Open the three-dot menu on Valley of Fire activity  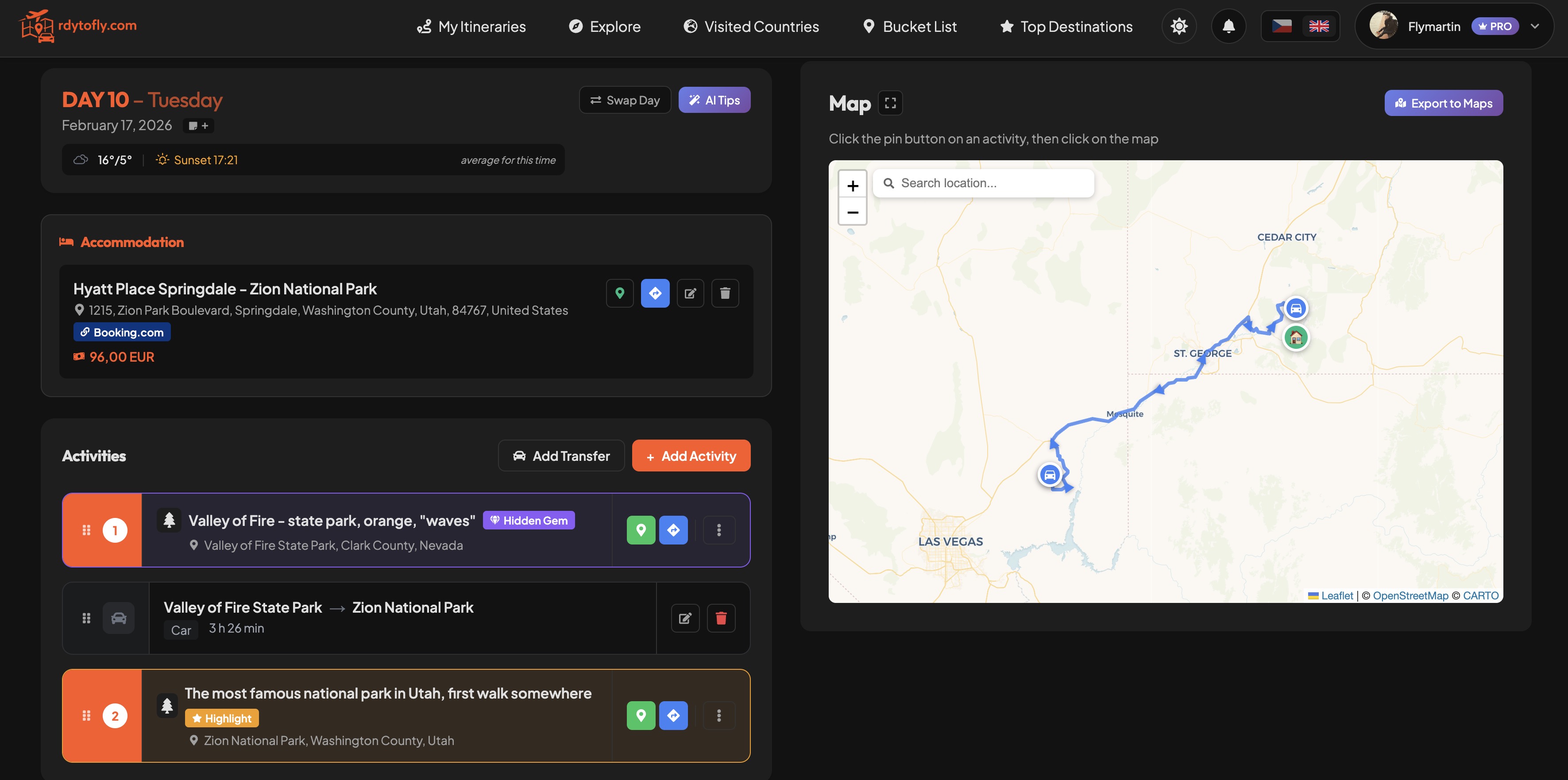[719, 530]
